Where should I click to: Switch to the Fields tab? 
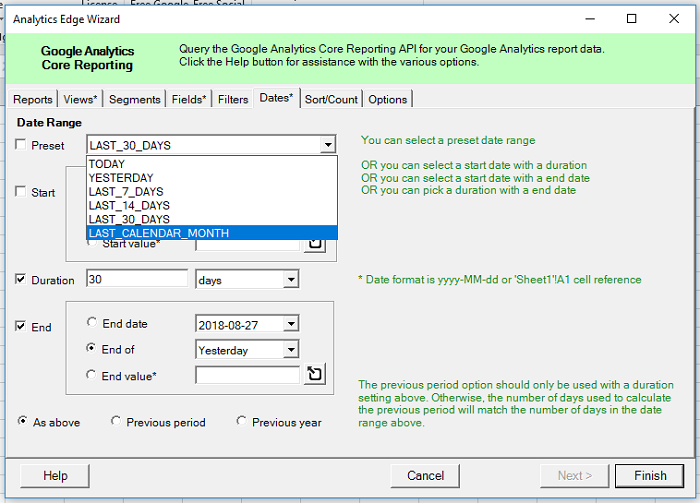click(x=189, y=99)
